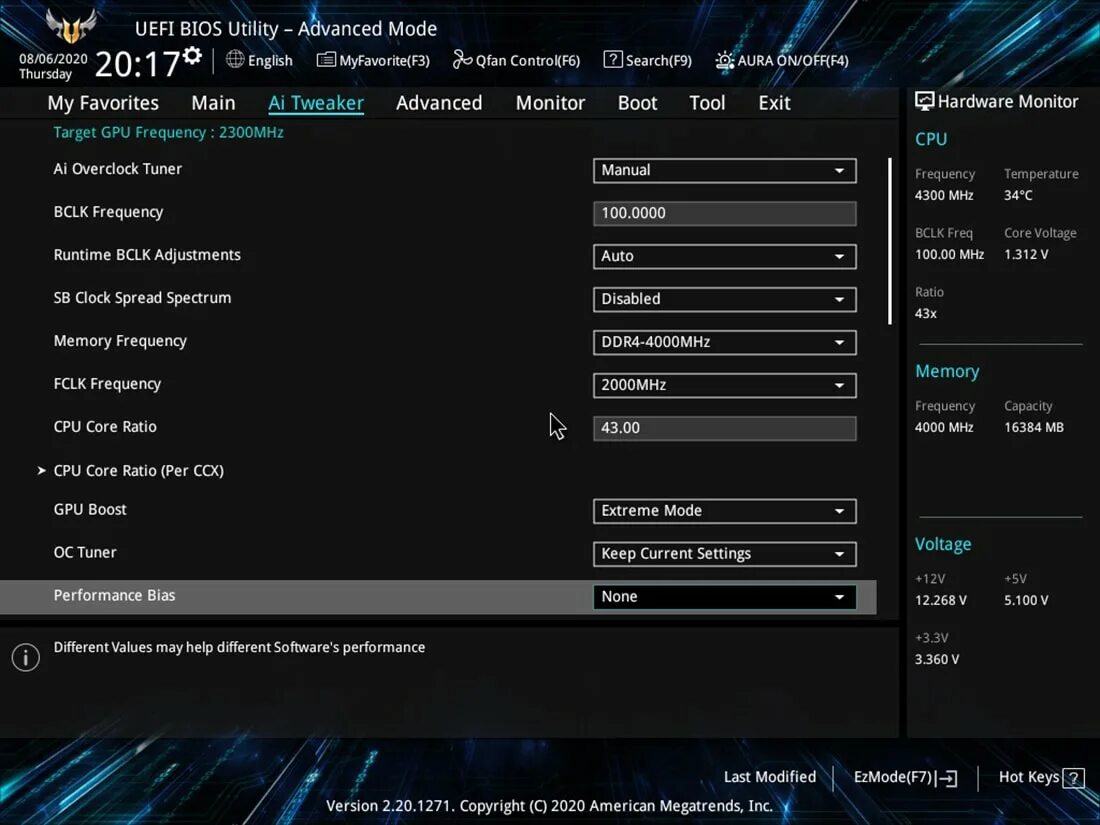
Task: Go to the Exit tab
Action: pyautogui.click(x=774, y=103)
